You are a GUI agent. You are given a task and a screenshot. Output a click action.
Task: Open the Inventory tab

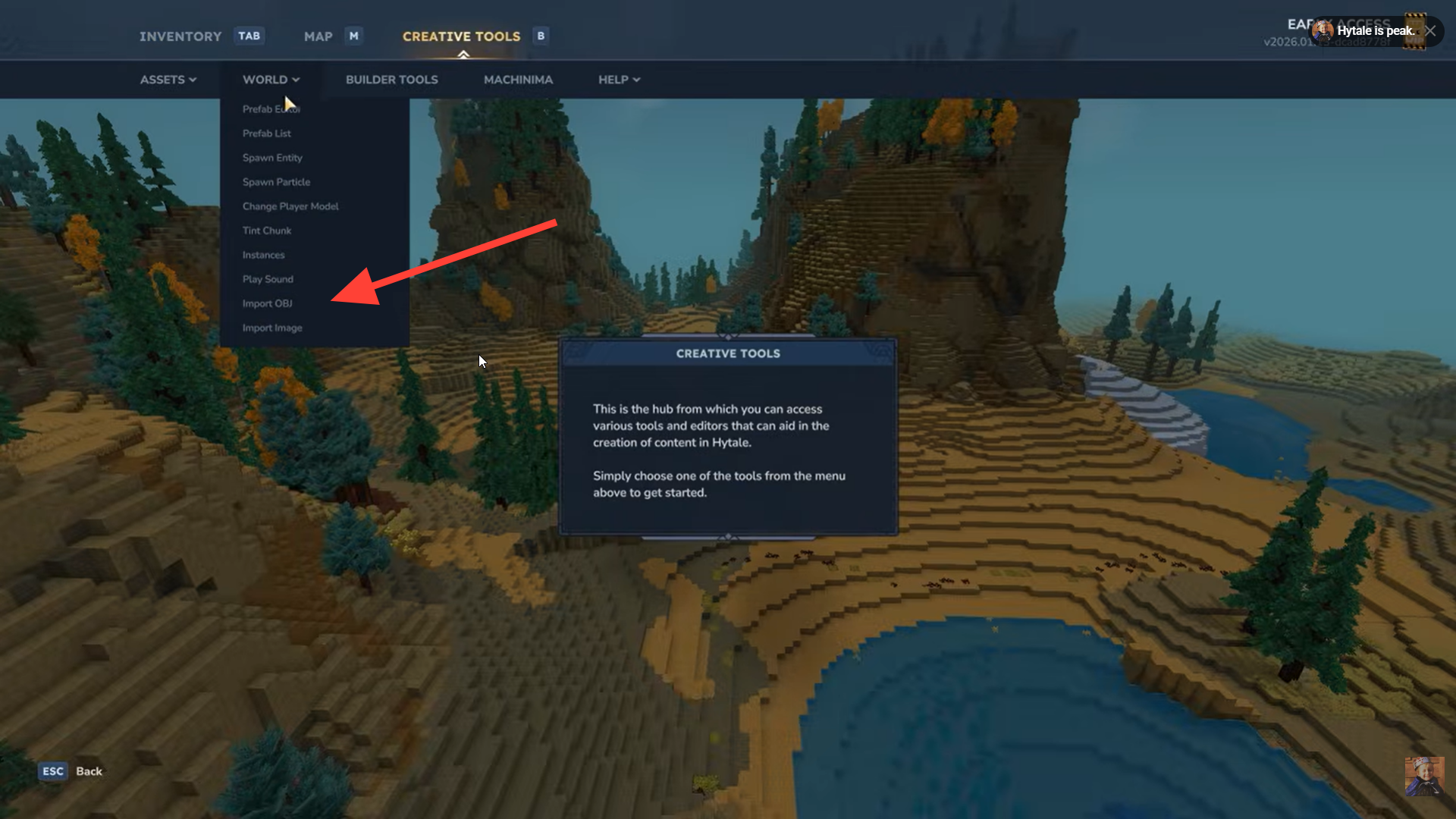pyautogui.click(x=180, y=36)
